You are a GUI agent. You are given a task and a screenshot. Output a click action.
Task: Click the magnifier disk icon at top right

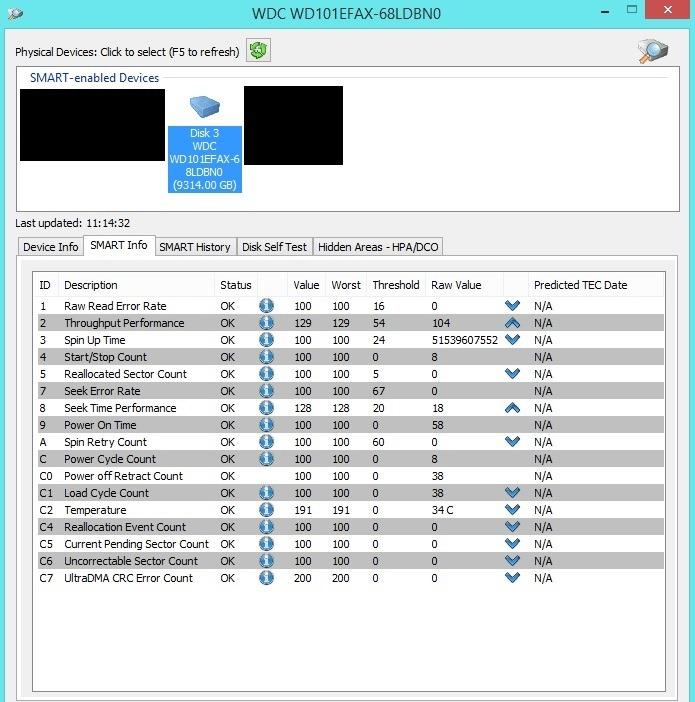click(653, 51)
